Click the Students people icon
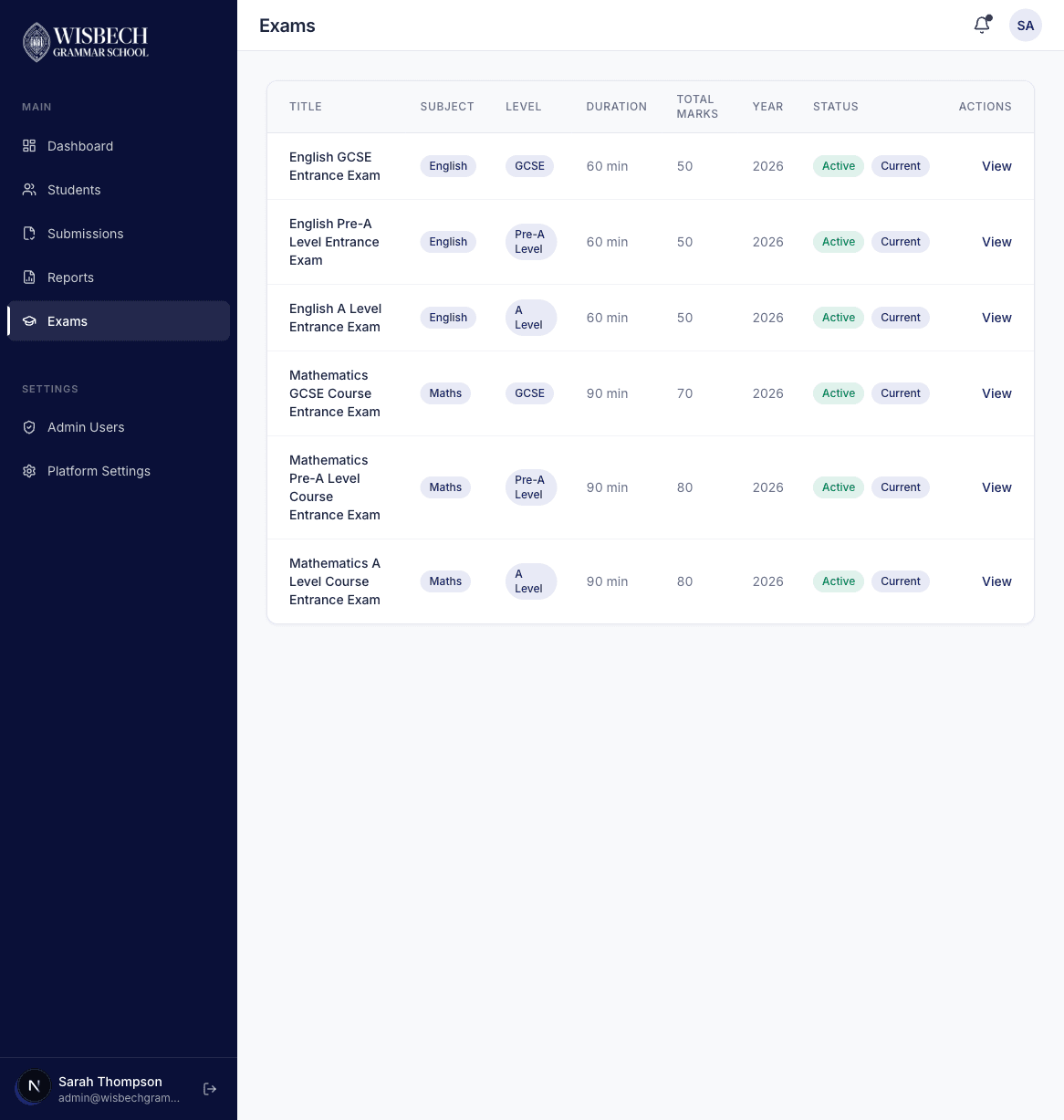The height and width of the screenshot is (1120, 1064). point(29,190)
